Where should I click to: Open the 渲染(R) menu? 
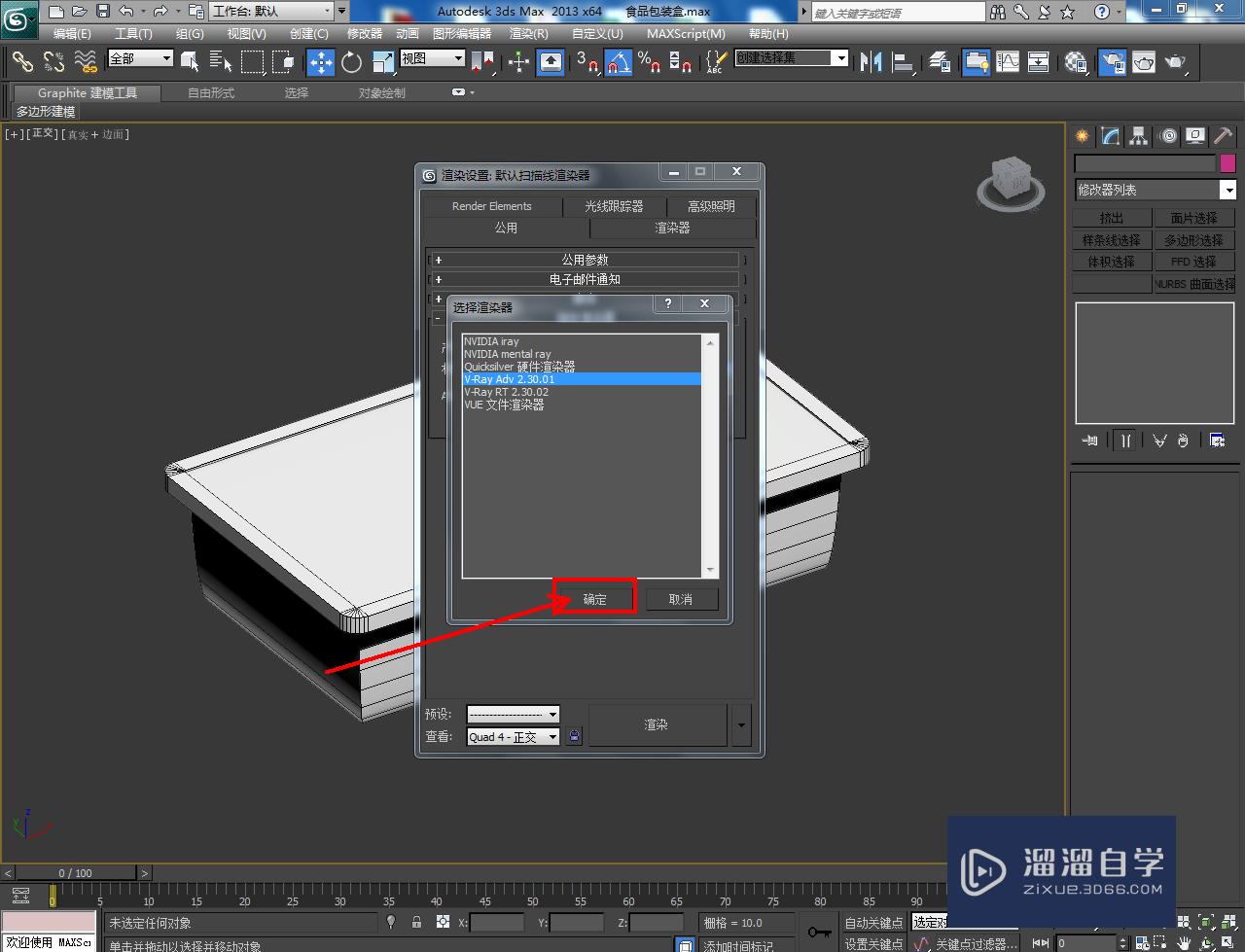pyautogui.click(x=529, y=33)
